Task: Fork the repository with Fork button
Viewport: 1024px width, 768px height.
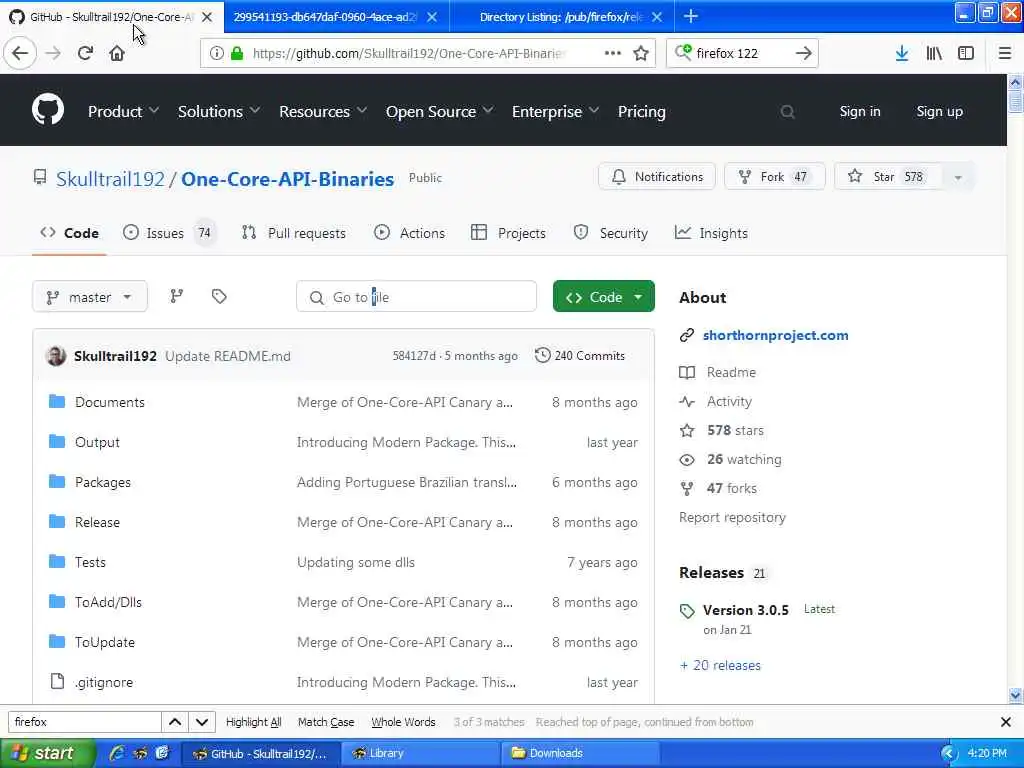Action: click(x=775, y=177)
